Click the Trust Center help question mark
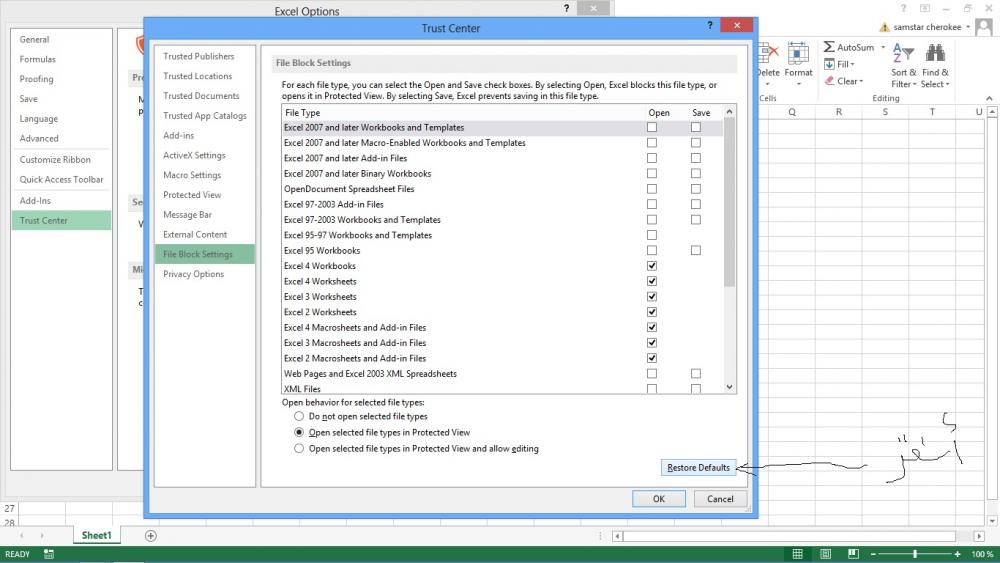 point(709,25)
